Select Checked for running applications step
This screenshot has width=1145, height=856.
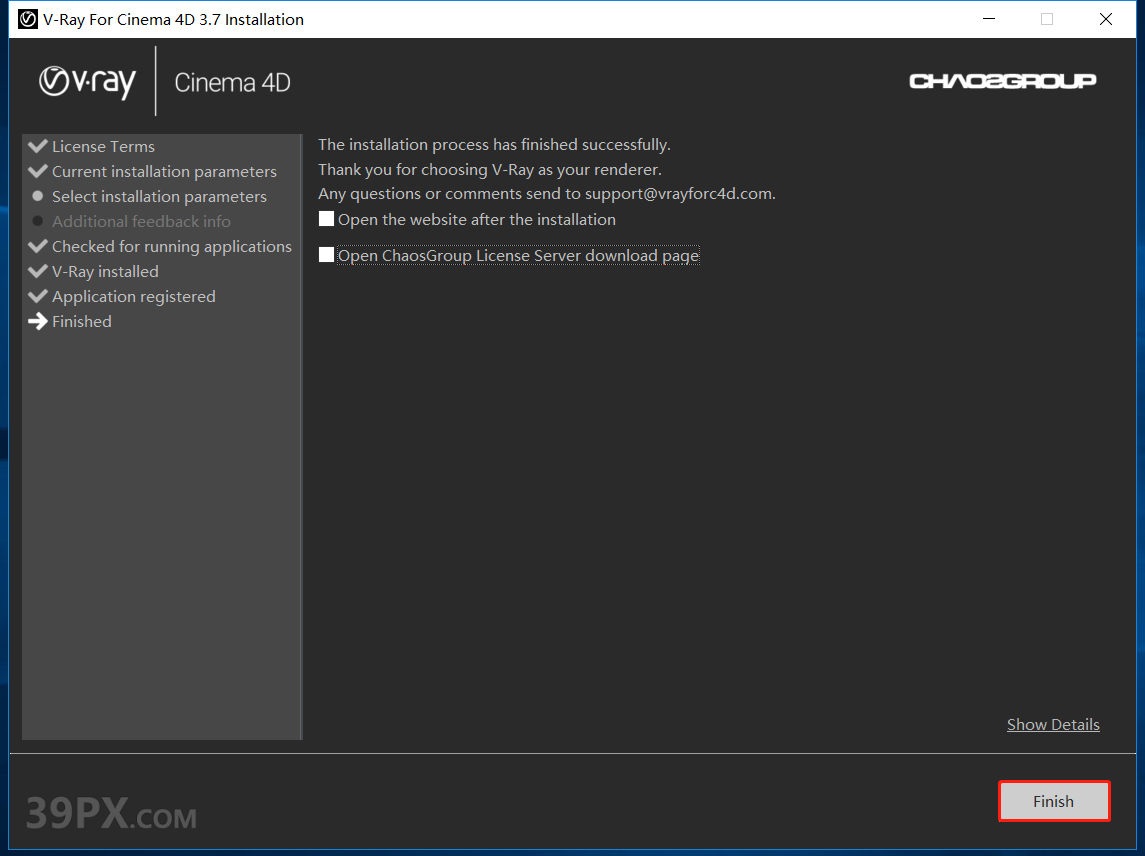point(172,247)
